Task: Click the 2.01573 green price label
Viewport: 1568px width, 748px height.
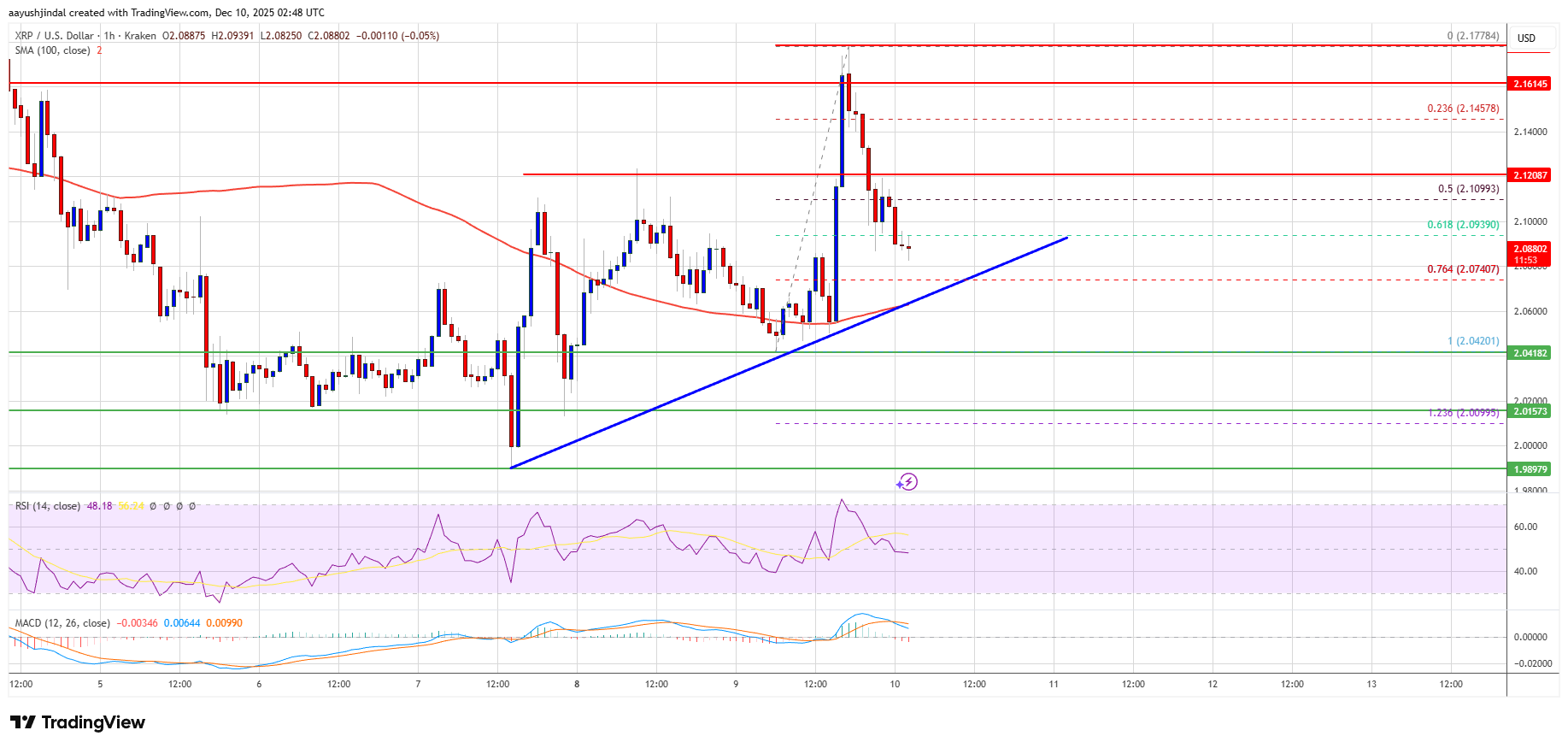Action: (x=1530, y=411)
